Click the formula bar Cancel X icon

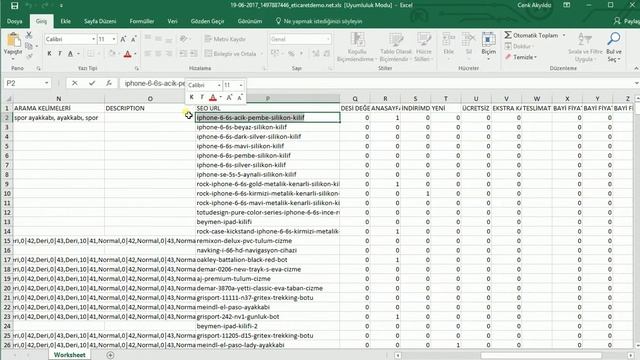75,83
